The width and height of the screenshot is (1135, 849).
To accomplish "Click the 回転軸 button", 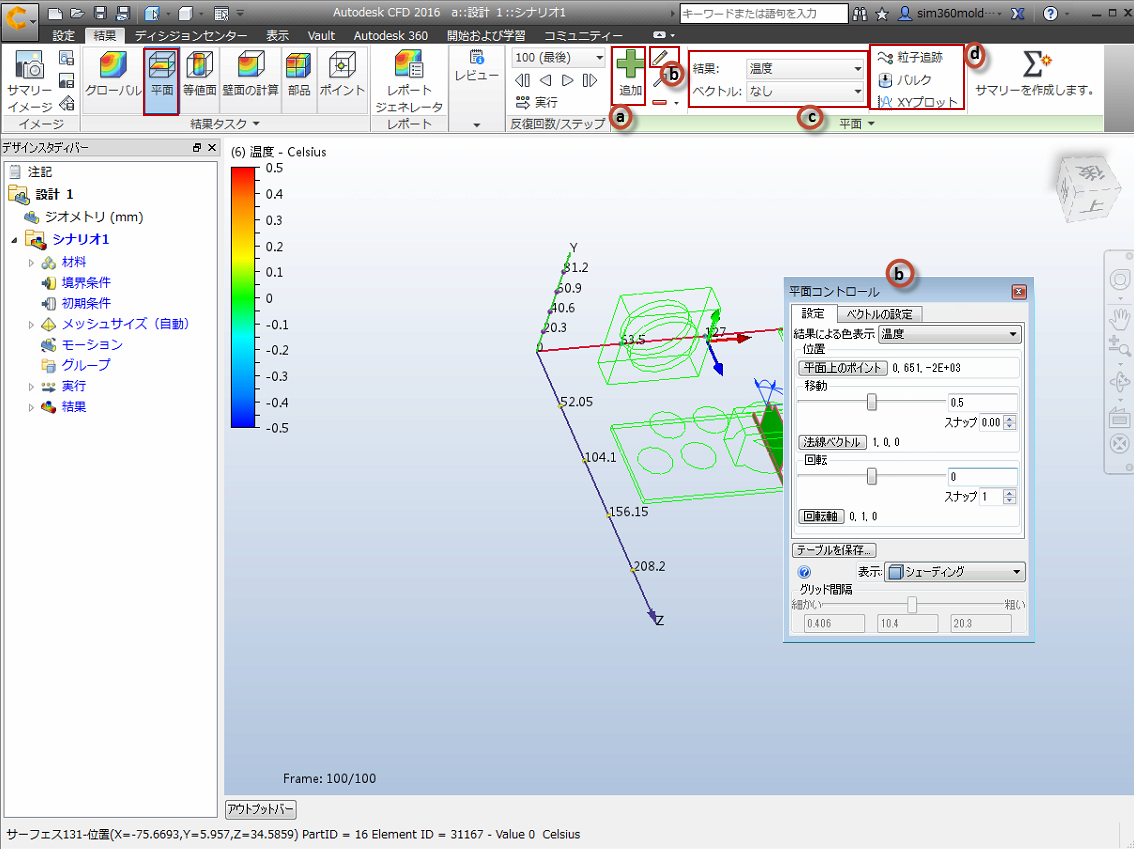I will point(821,516).
